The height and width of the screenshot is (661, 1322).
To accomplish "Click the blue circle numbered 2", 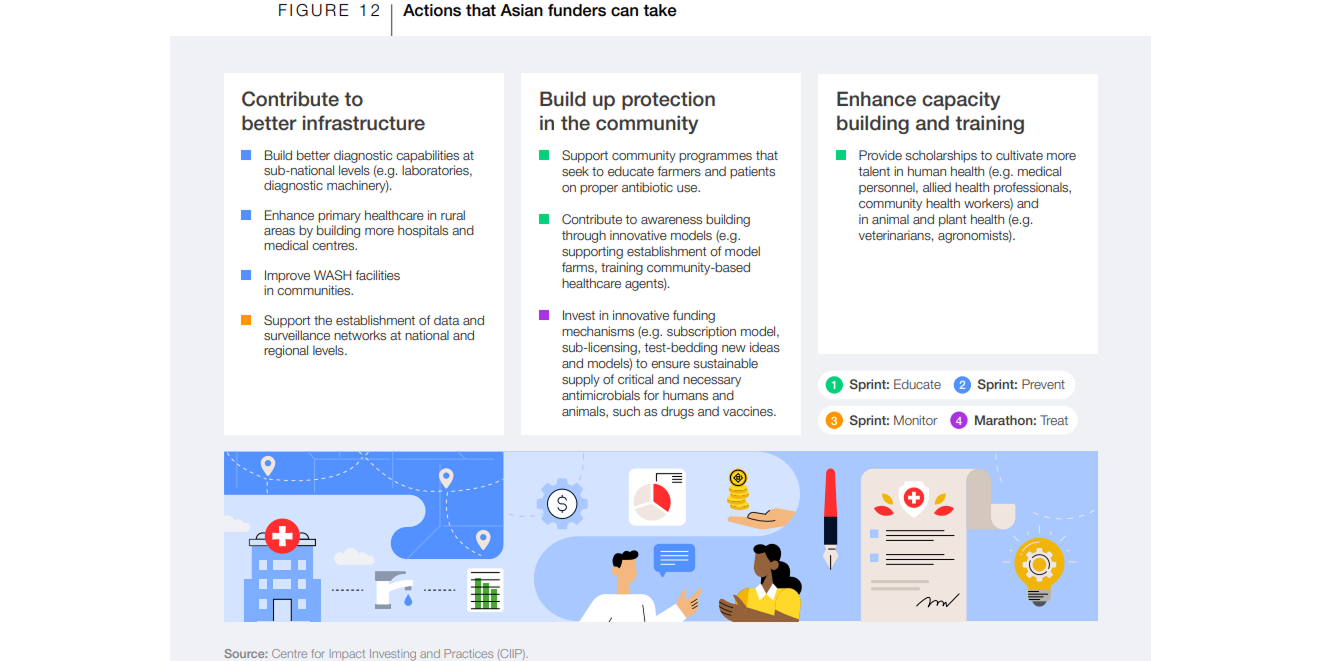I will coord(962,385).
